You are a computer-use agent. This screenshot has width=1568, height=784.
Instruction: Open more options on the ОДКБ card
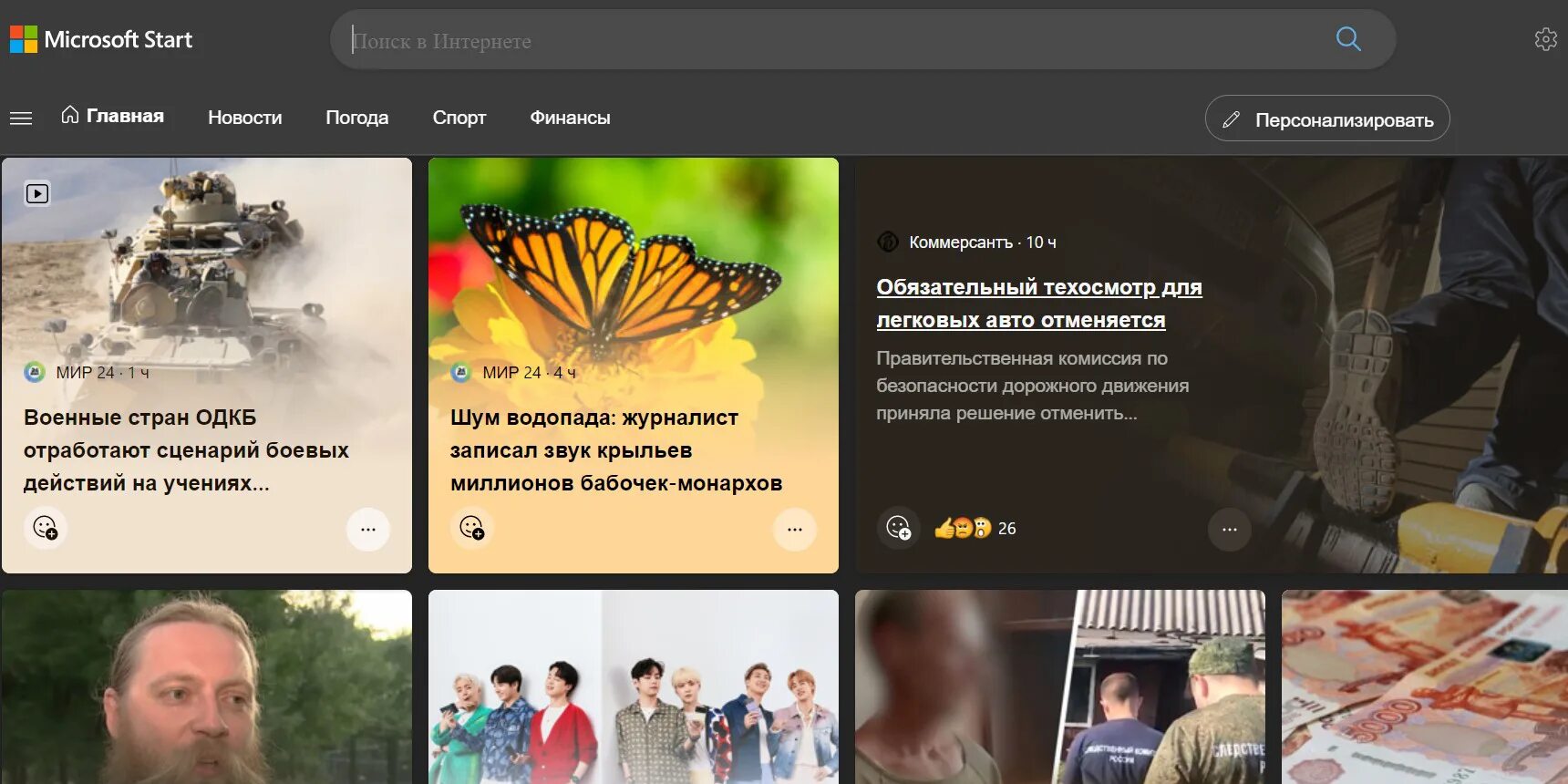[368, 530]
